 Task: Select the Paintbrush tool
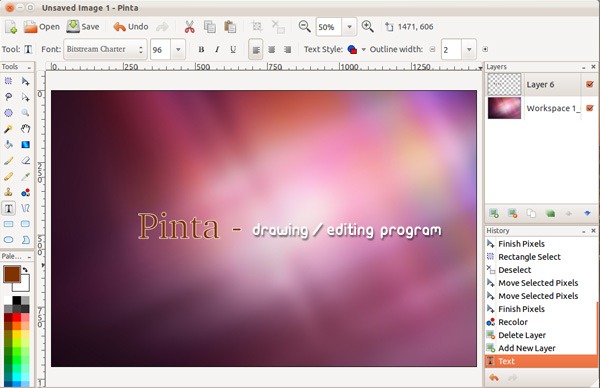point(8,161)
